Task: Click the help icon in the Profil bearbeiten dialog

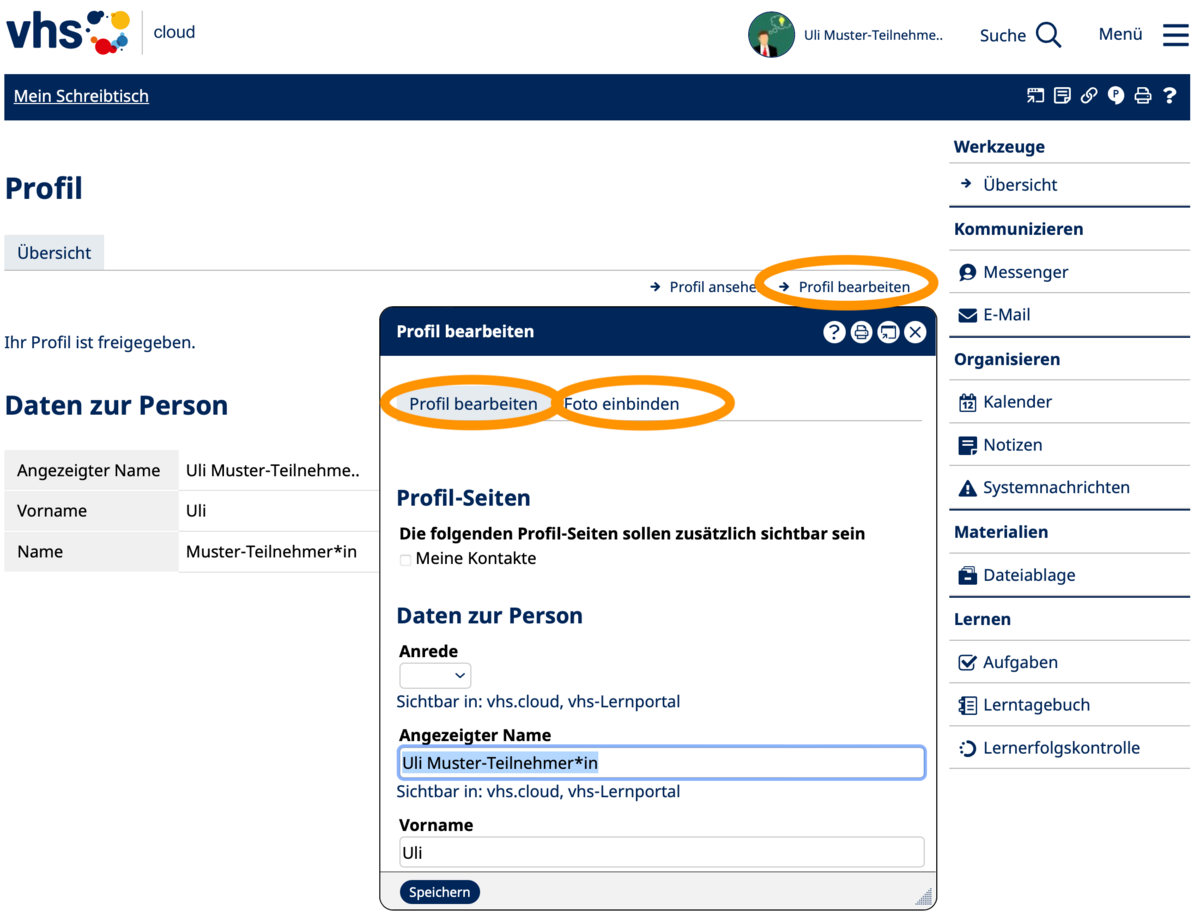Action: coord(834,332)
